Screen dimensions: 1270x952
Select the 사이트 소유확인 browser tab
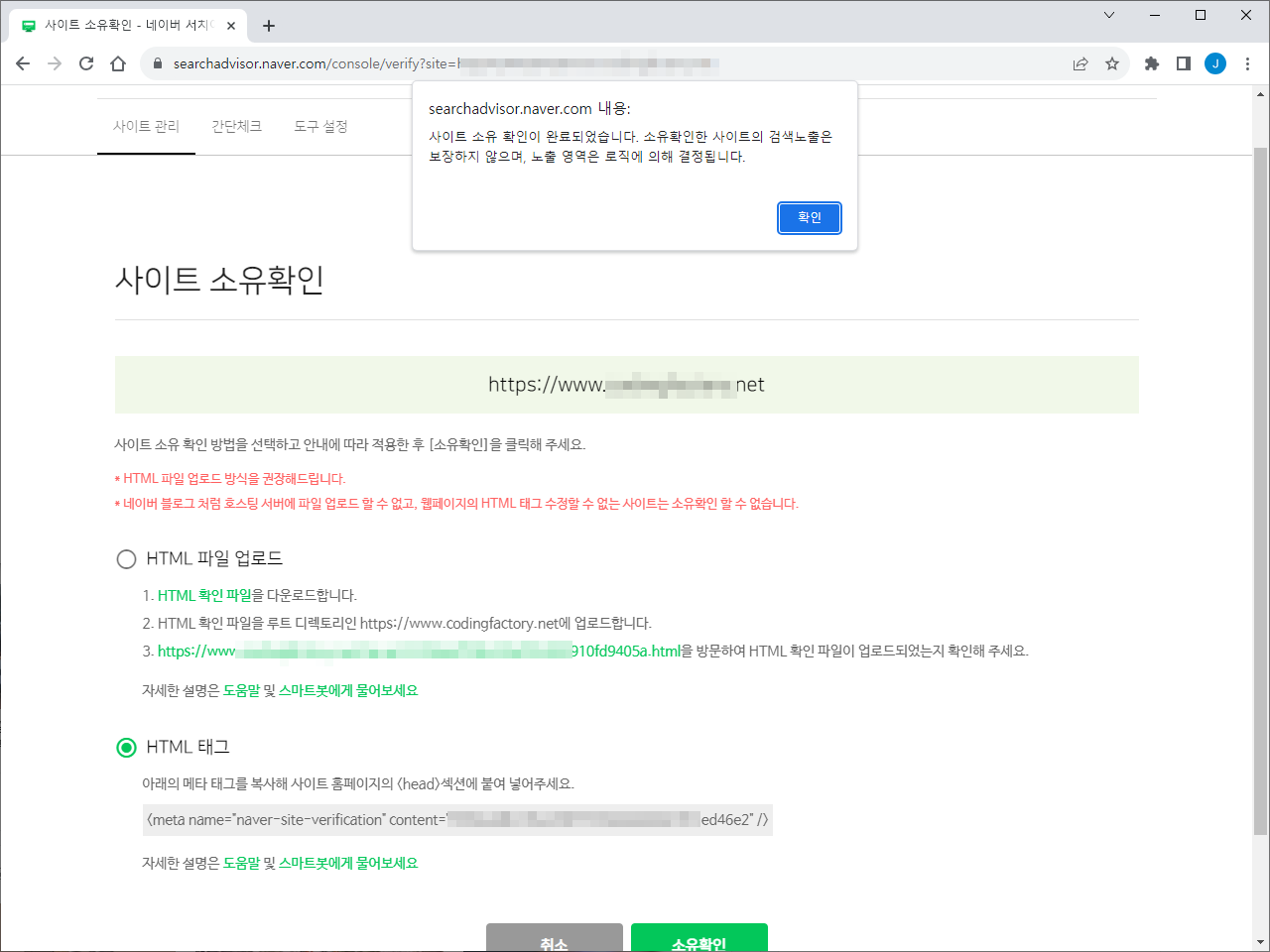[129, 26]
